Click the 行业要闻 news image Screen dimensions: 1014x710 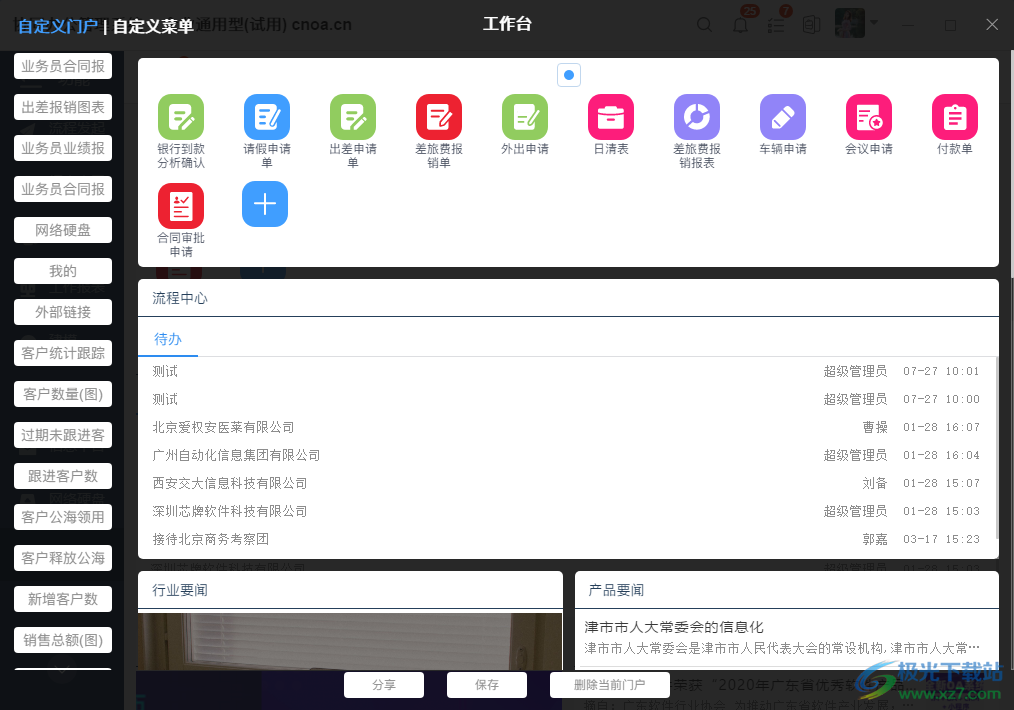coord(350,641)
